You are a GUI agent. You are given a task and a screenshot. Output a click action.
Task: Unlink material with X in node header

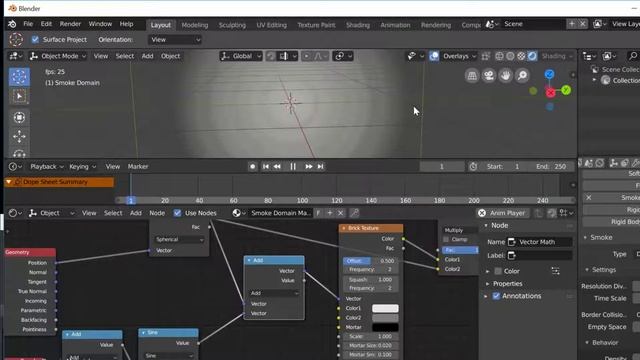(x=340, y=213)
